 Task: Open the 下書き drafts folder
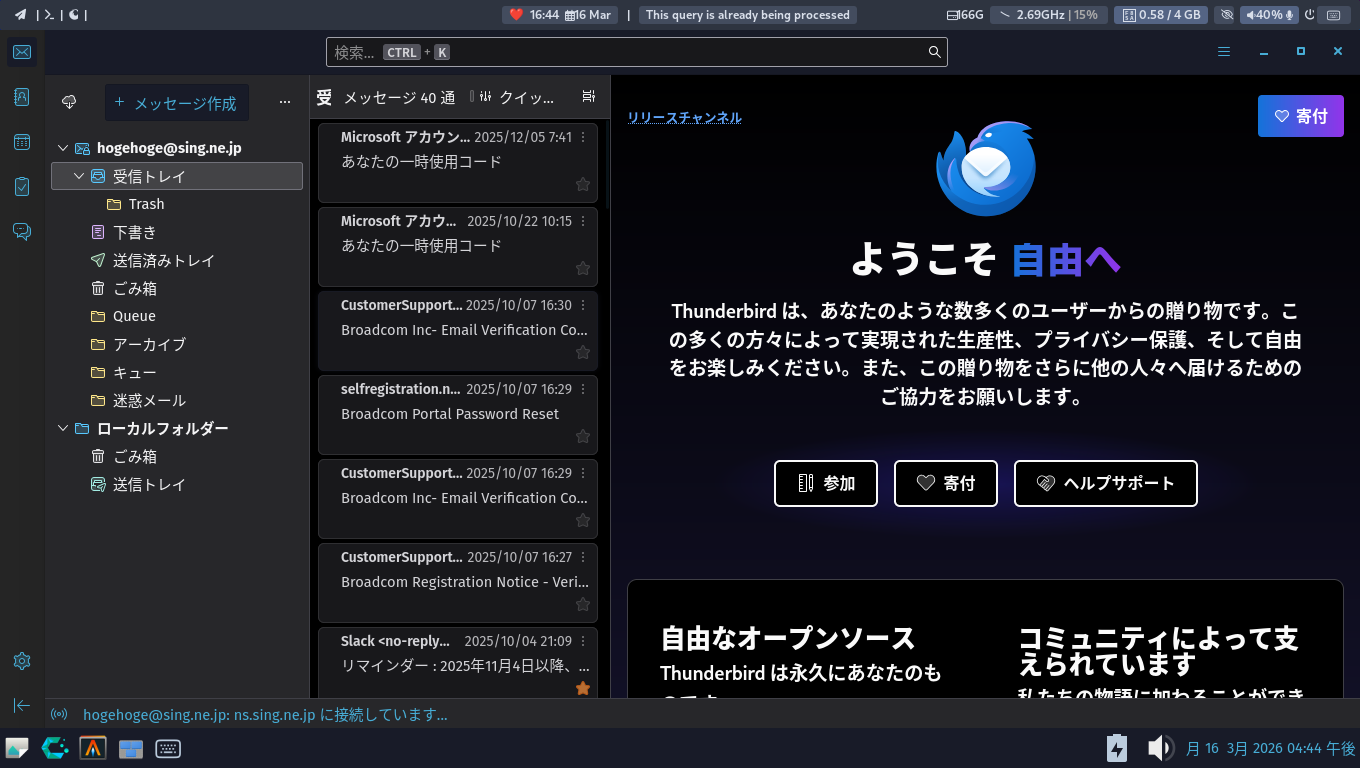coord(177,232)
